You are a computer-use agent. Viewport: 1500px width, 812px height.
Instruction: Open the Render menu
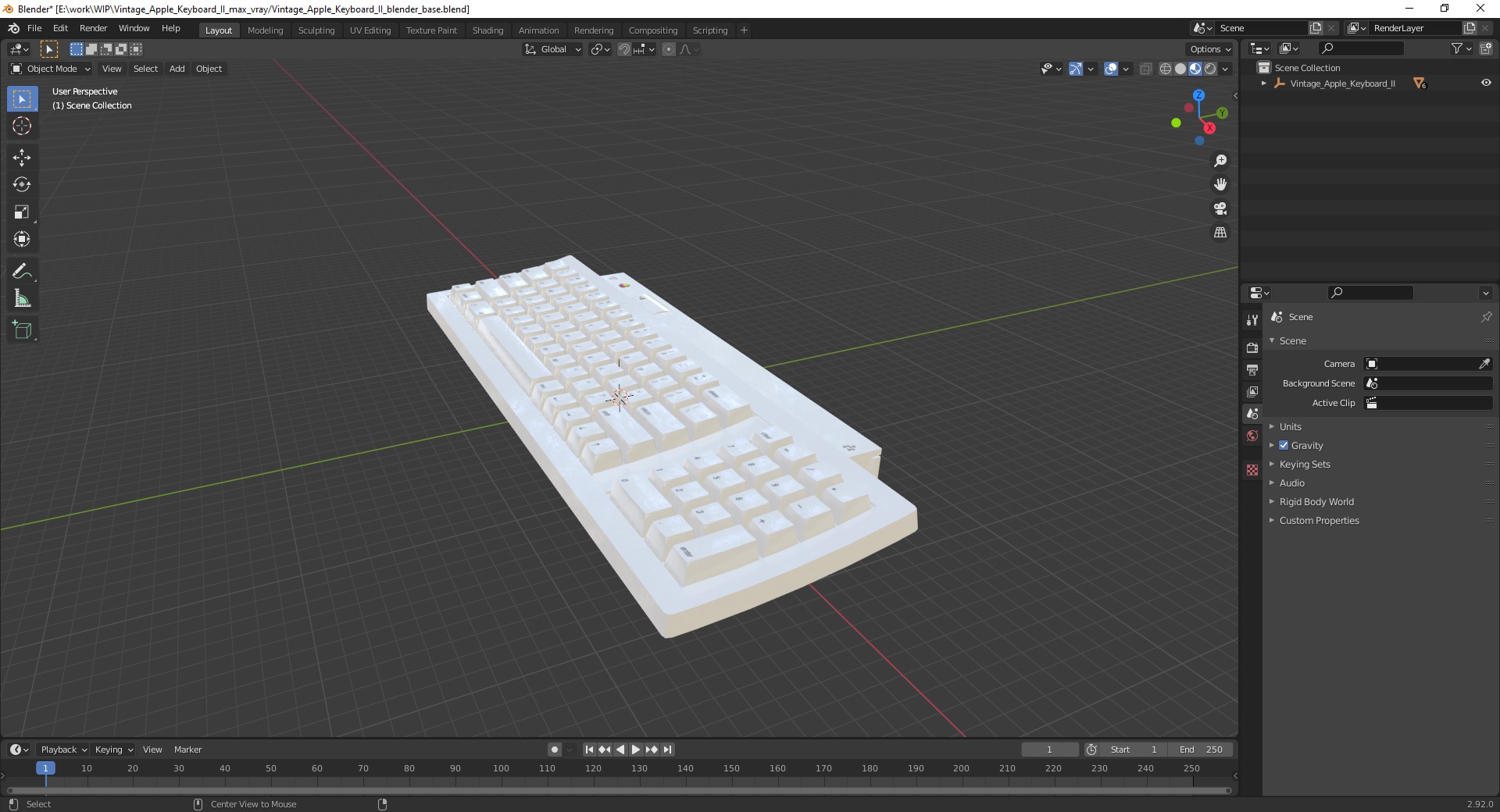[x=94, y=28]
